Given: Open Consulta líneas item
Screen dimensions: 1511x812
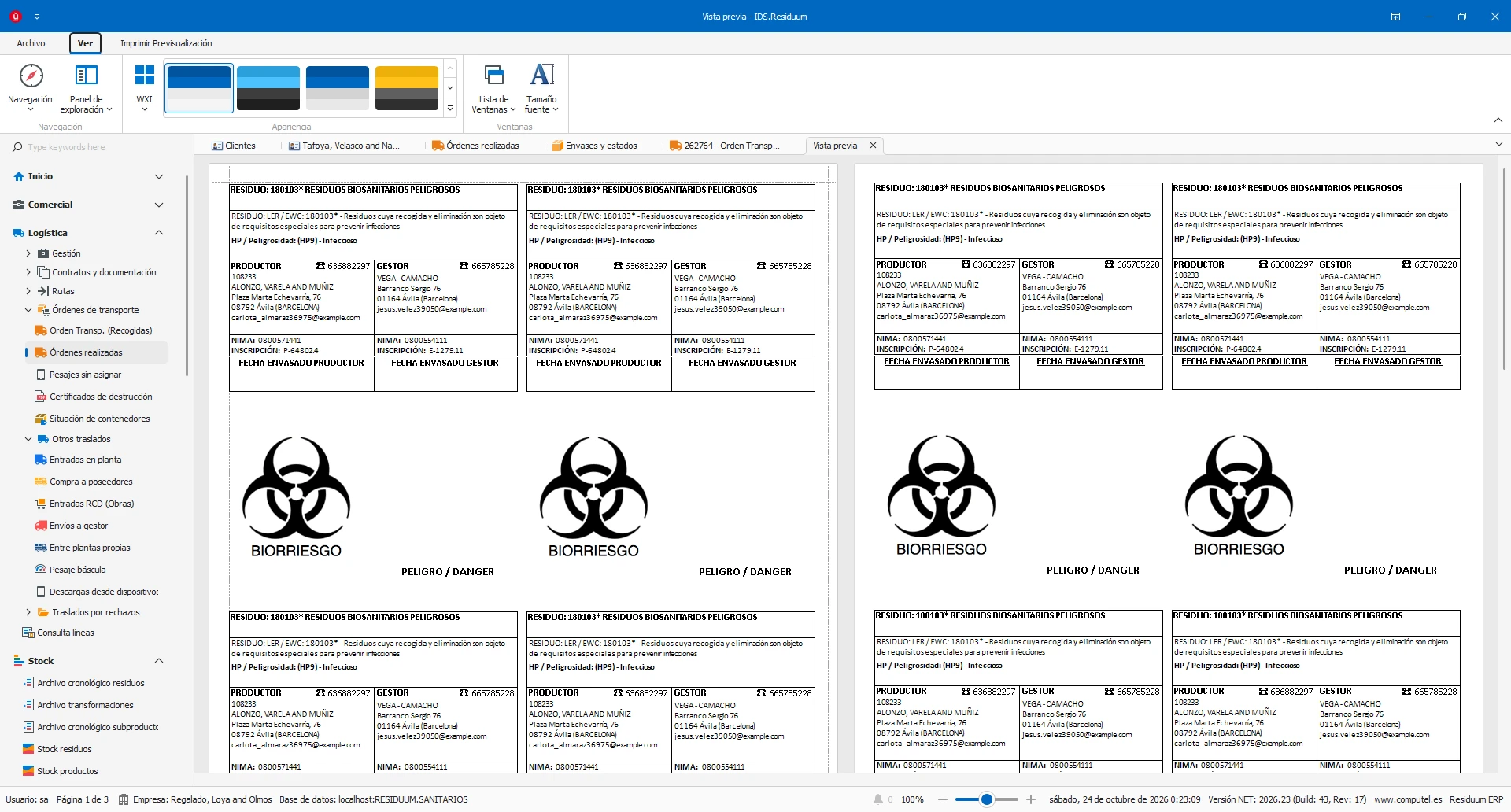Looking at the screenshot, I should pyautogui.click(x=65, y=633).
